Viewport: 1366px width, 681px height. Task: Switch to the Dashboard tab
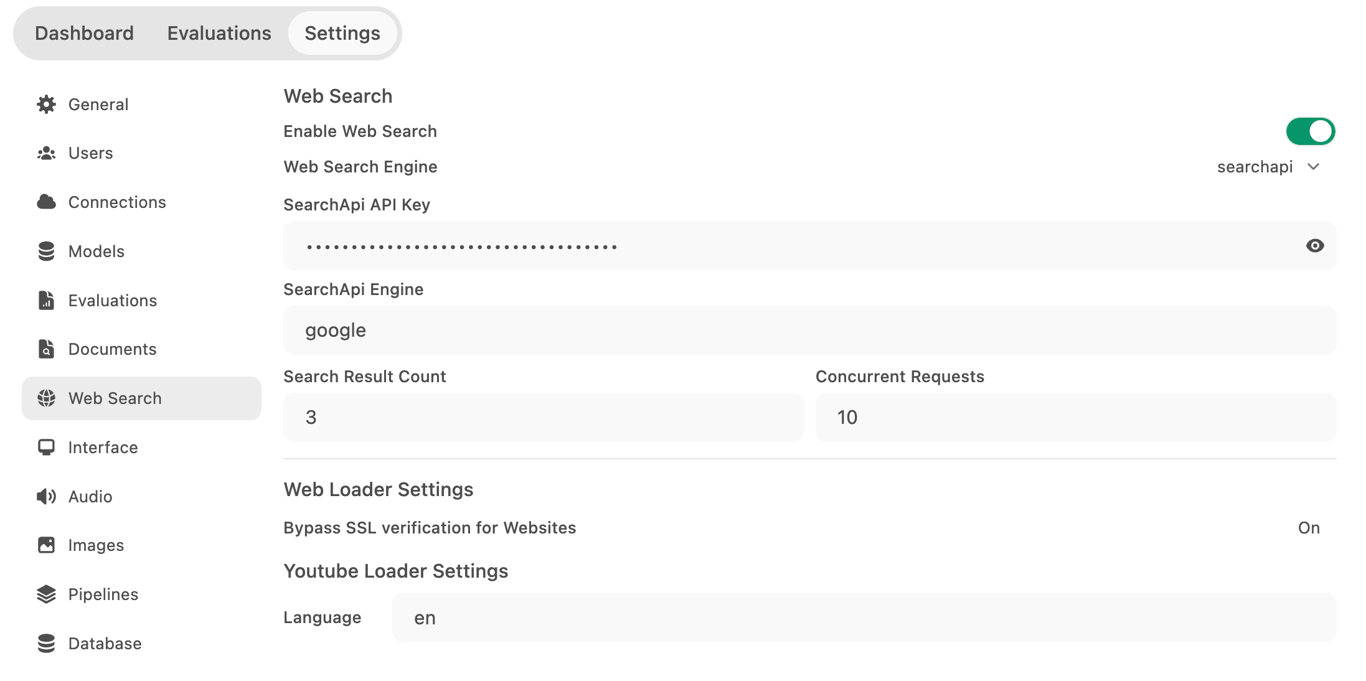[84, 33]
